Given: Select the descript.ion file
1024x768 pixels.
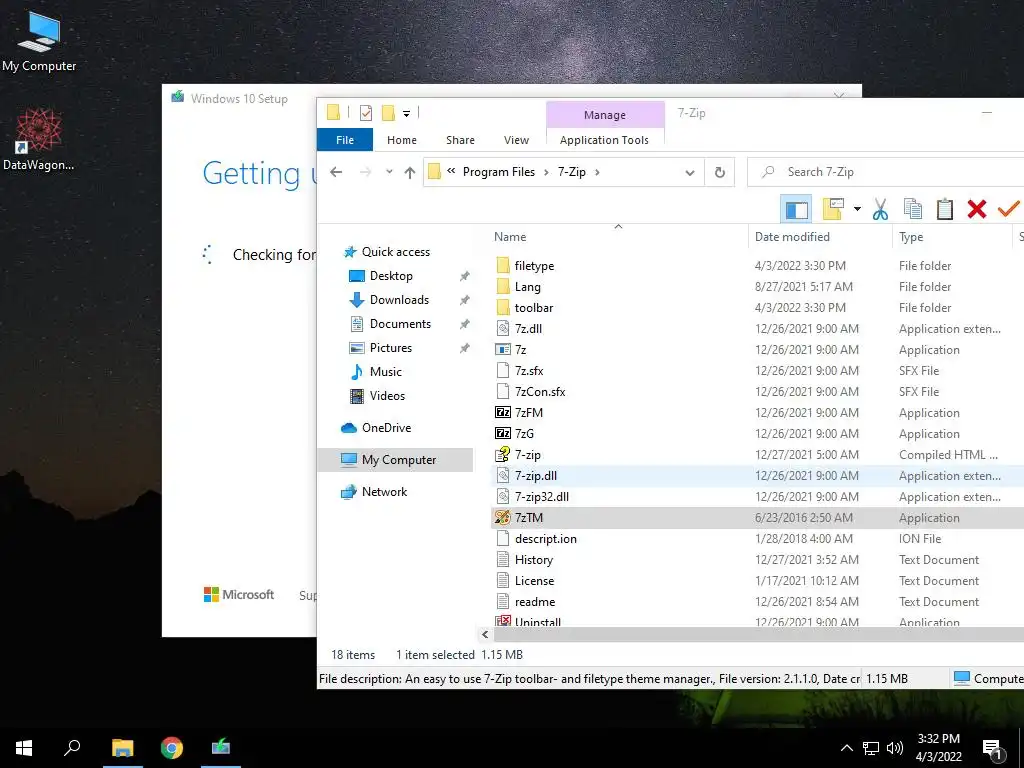Looking at the screenshot, I should [545, 539].
